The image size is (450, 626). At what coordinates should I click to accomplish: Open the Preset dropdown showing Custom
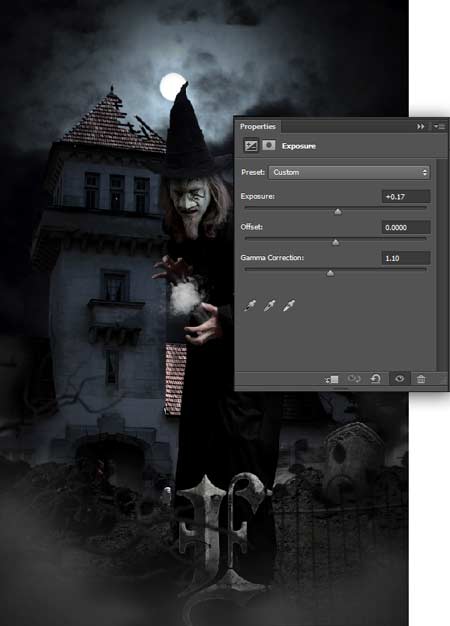(x=349, y=172)
